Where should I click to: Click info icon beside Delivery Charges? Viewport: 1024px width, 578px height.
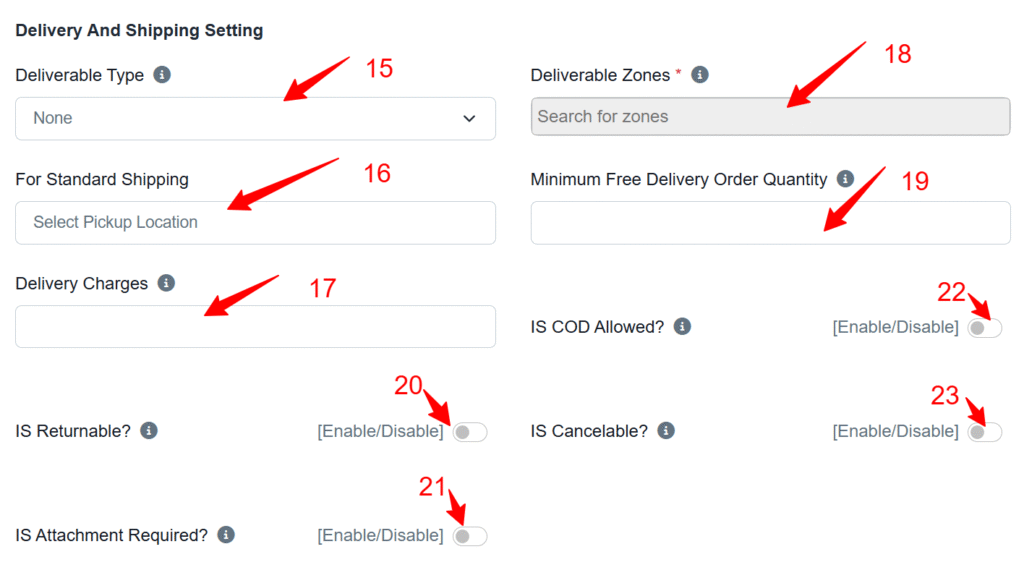click(x=166, y=283)
